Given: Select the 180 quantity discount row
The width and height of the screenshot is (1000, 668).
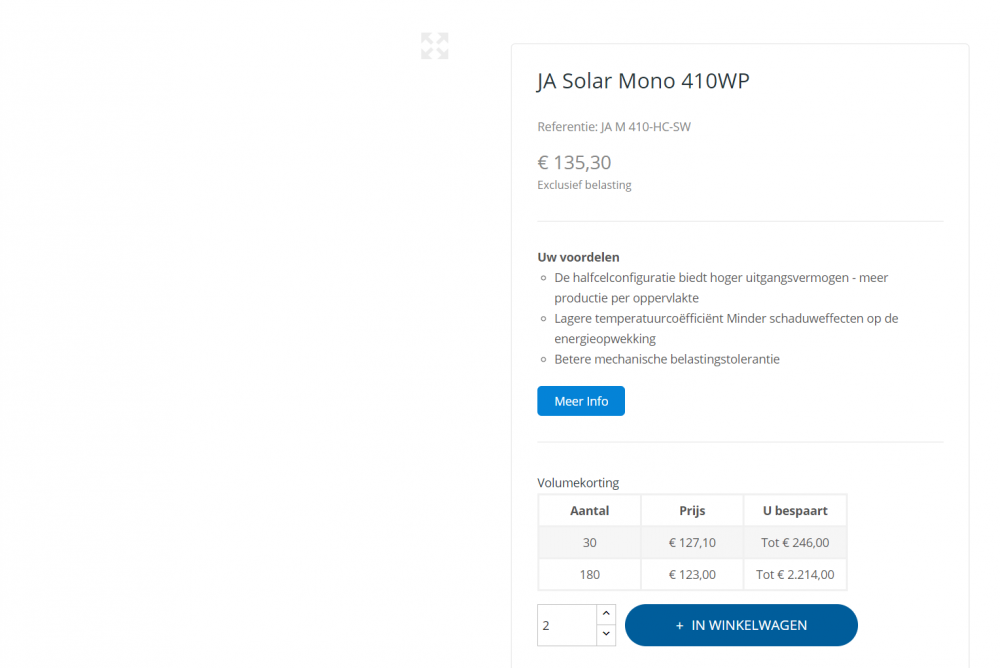Looking at the screenshot, I should click(589, 575).
